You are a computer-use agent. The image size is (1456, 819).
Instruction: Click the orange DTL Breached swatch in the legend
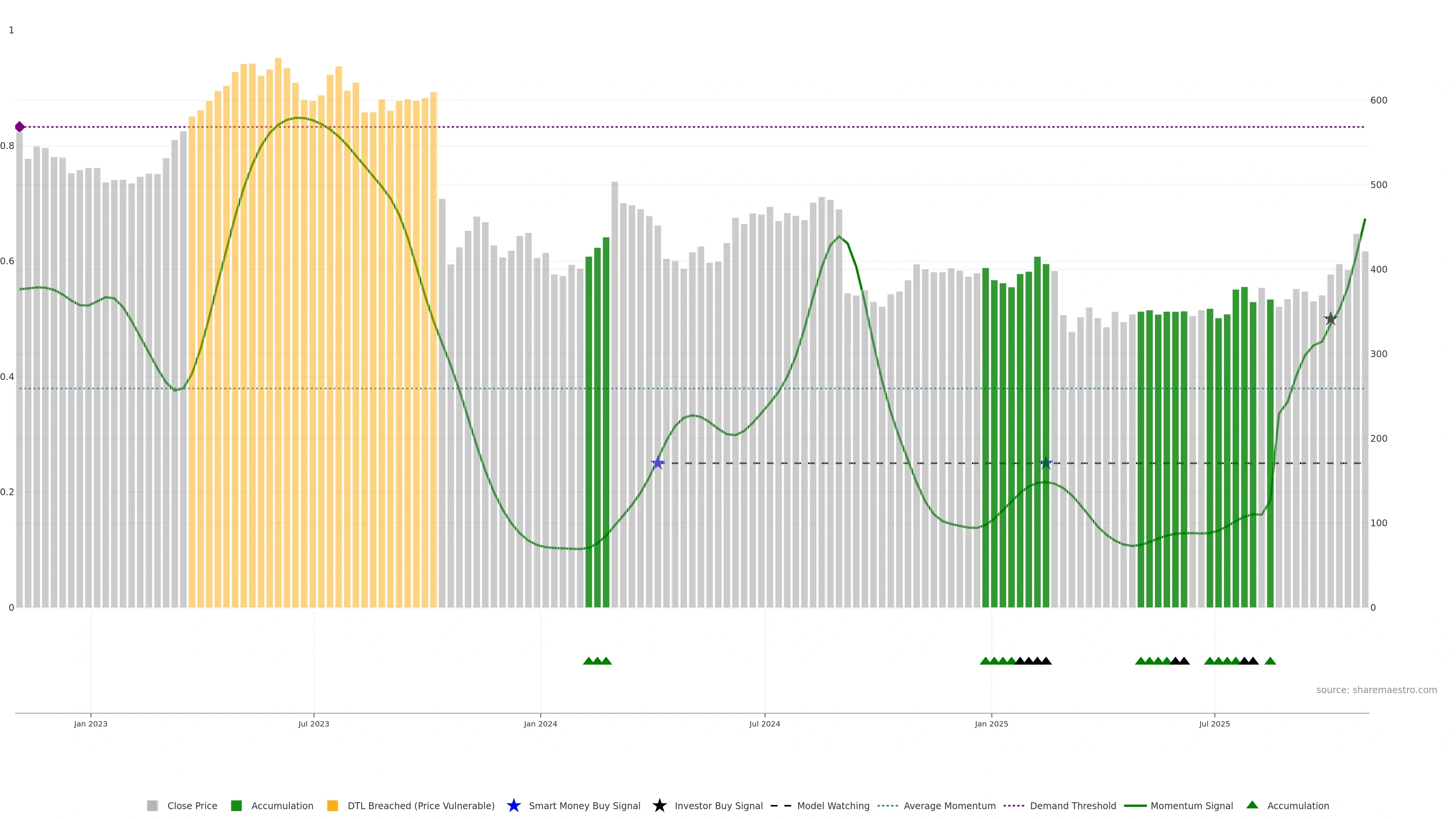tap(333, 806)
